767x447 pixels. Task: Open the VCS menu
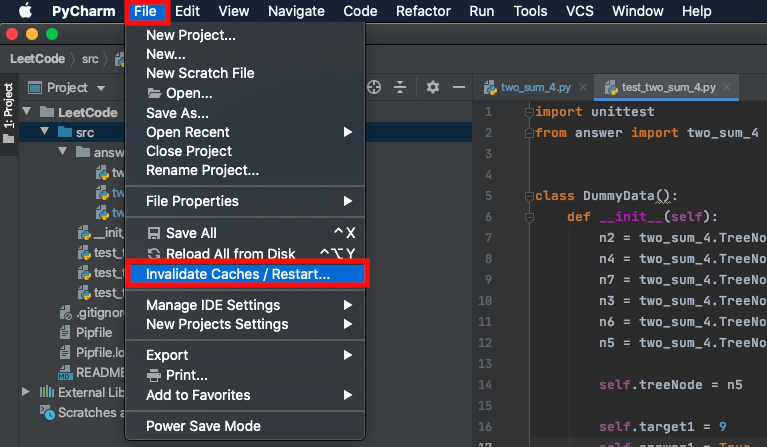pyautogui.click(x=580, y=11)
